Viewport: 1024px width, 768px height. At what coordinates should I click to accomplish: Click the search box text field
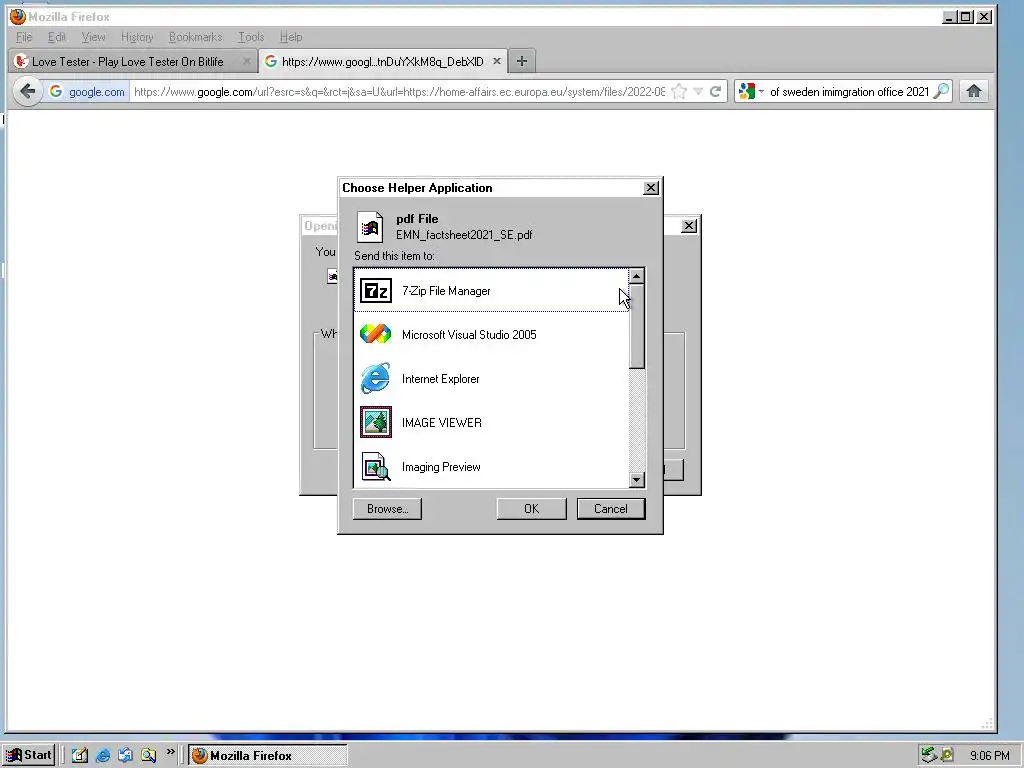tap(849, 91)
